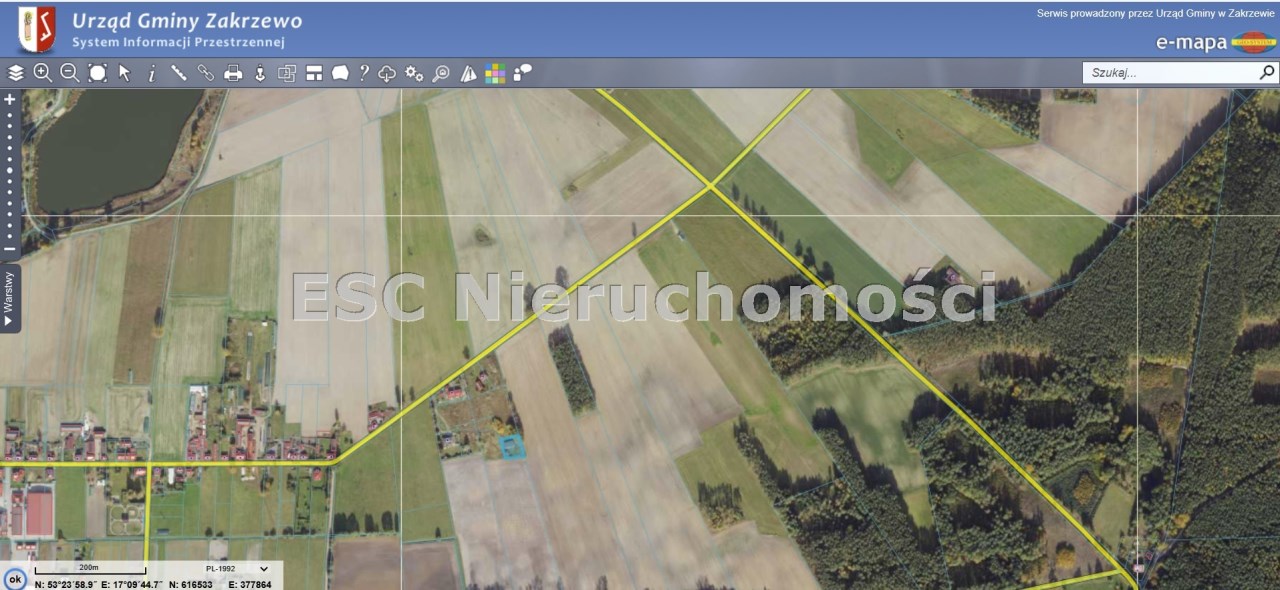
Task: Click the round ok button
Action: [x=15, y=579]
